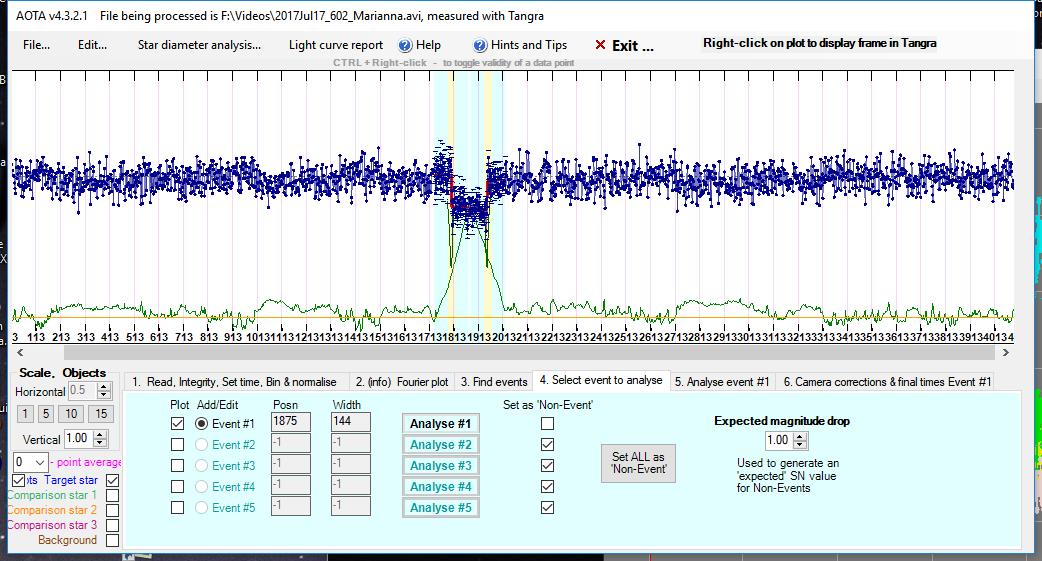Uncheck Non-Event box for Event #5
Image resolution: width=1042 pixels, height=561 pixels.
pyautogui.click(x=548, y=508)
